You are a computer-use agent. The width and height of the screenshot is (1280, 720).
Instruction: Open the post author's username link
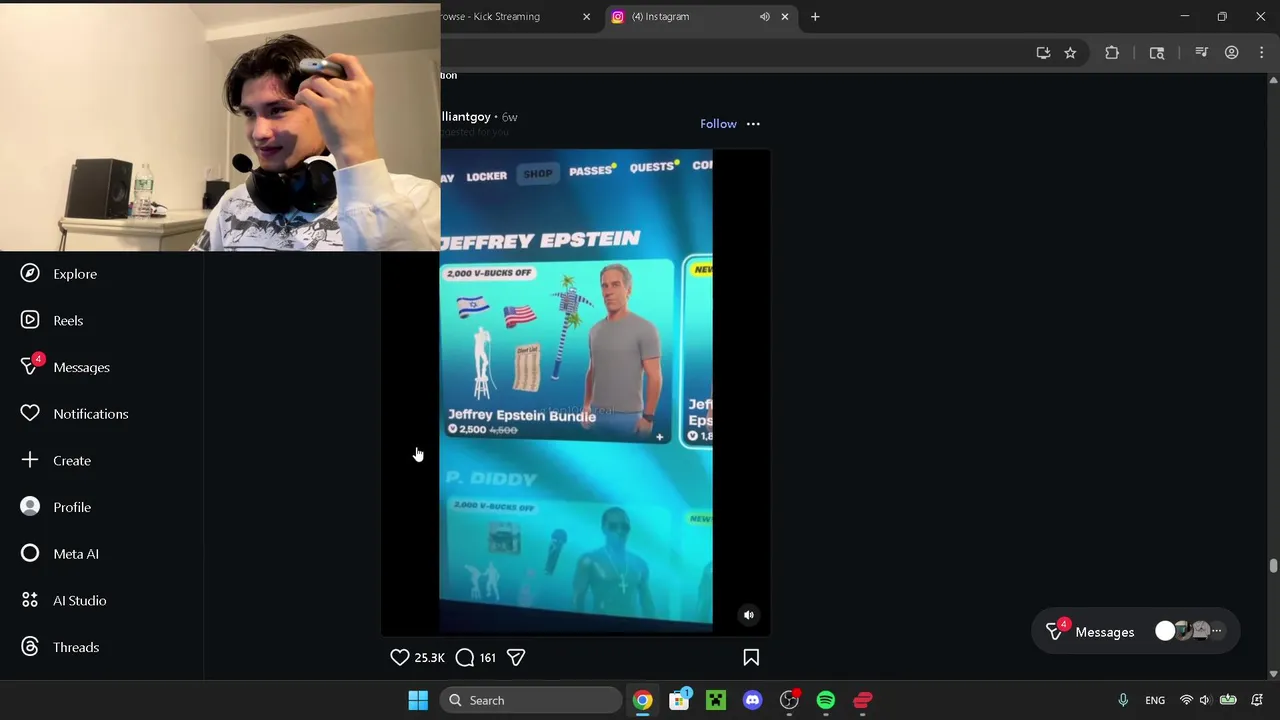[466, 117]
